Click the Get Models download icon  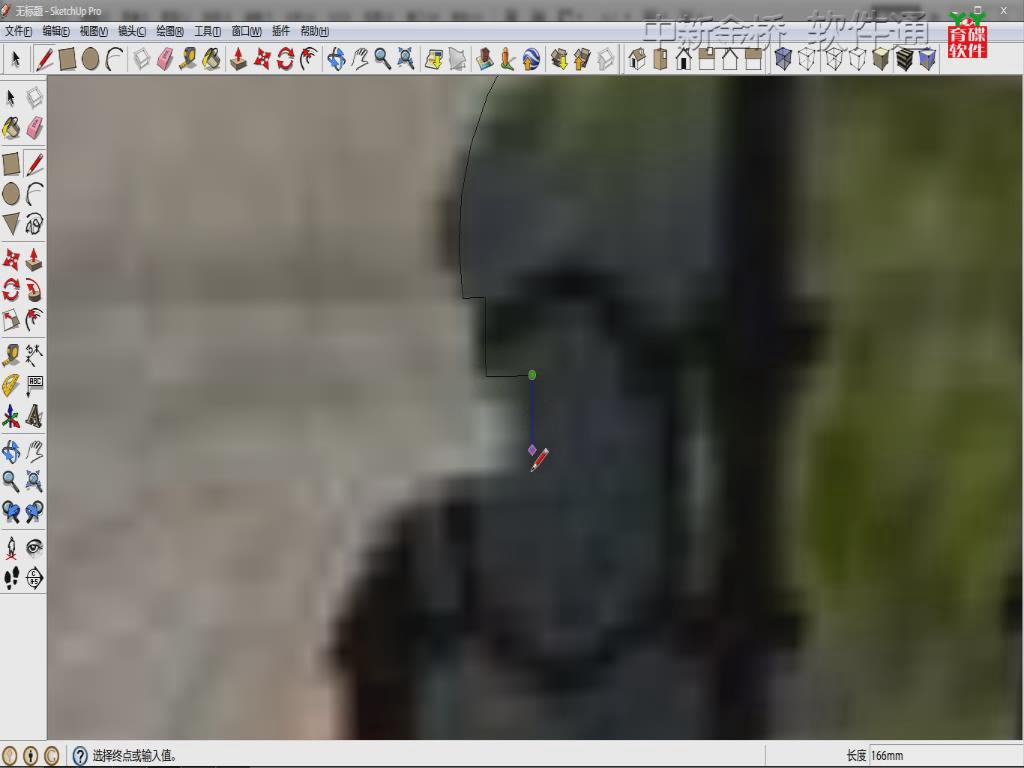click(x=559, y=59)
